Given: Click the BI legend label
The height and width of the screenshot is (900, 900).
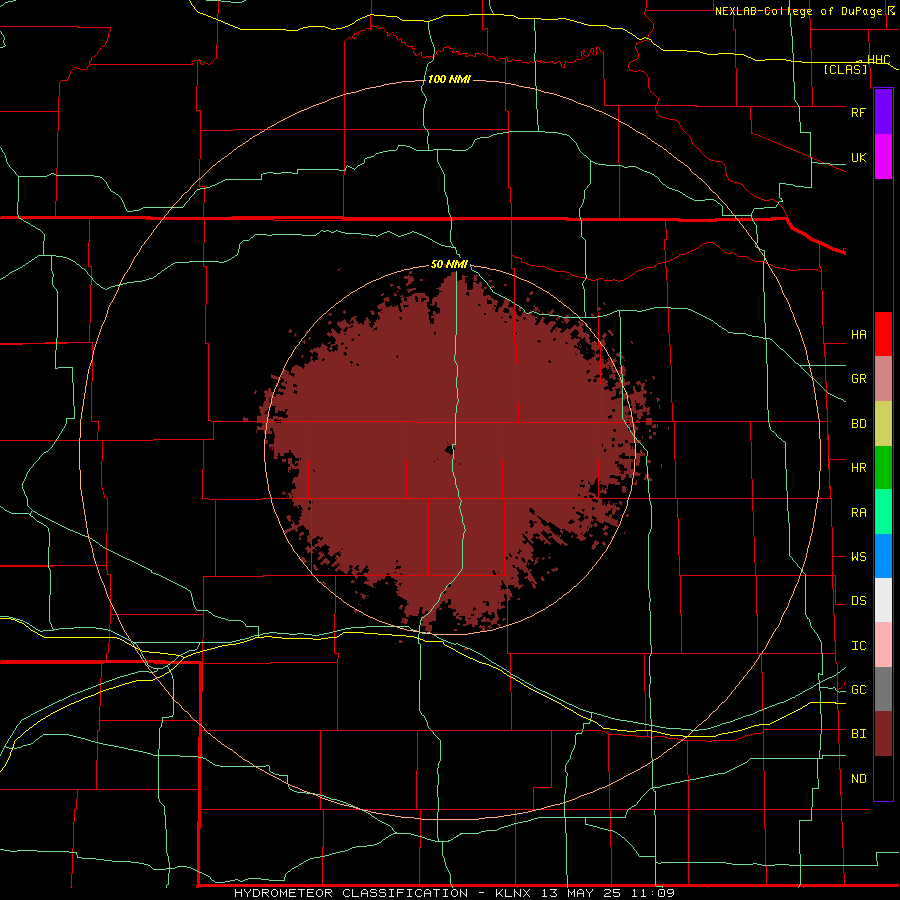Looking at the screenshot, I should click(859, 734).
